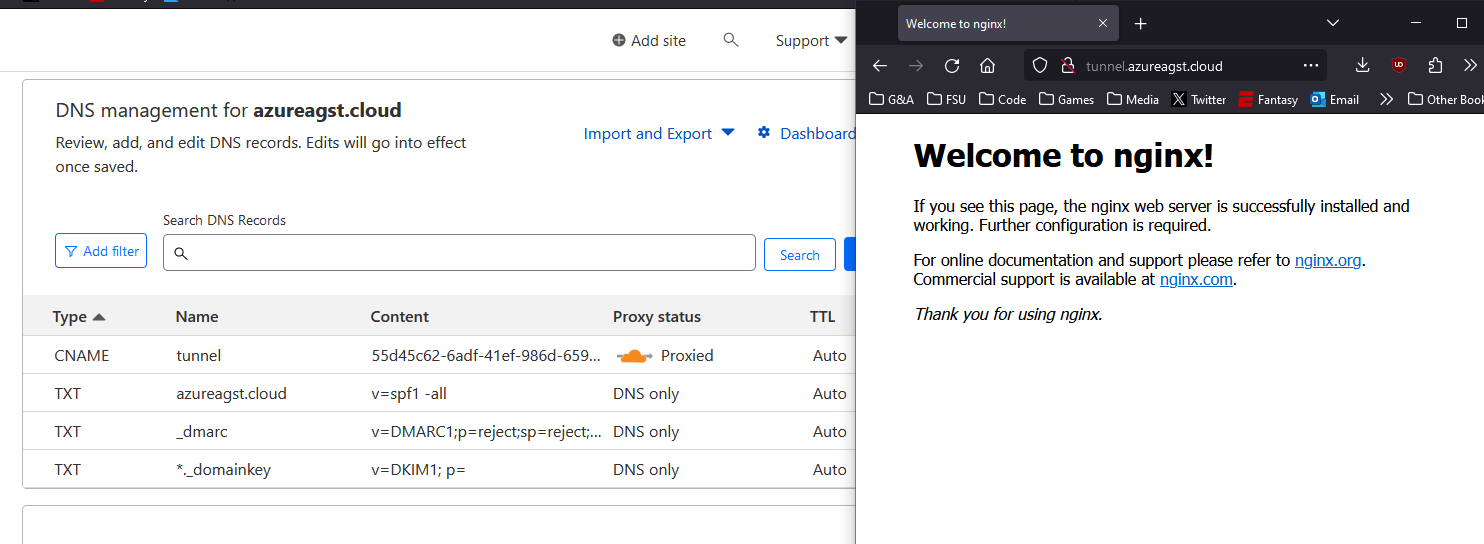Click DNS only status of _dmarc row

[646, 432]
